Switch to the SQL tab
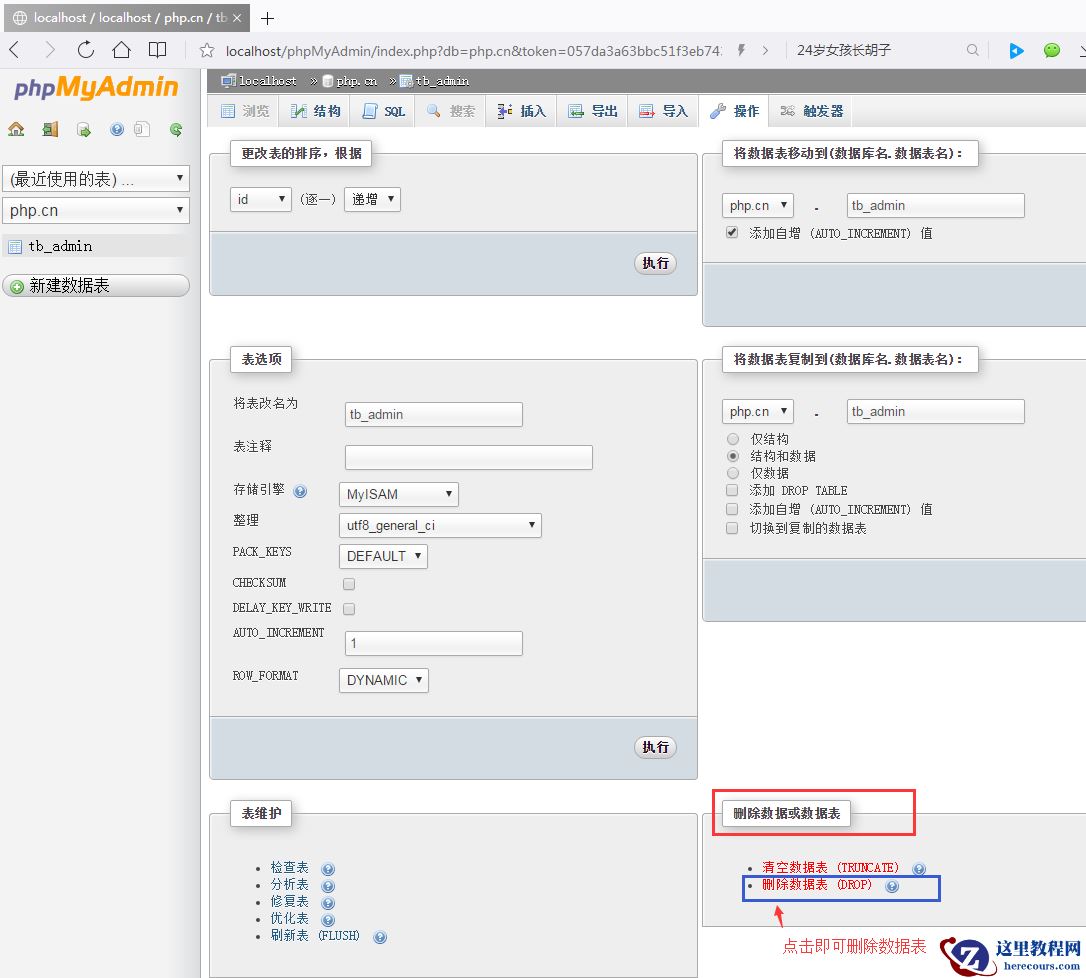The image size is (1086, 978). point(384,111)
